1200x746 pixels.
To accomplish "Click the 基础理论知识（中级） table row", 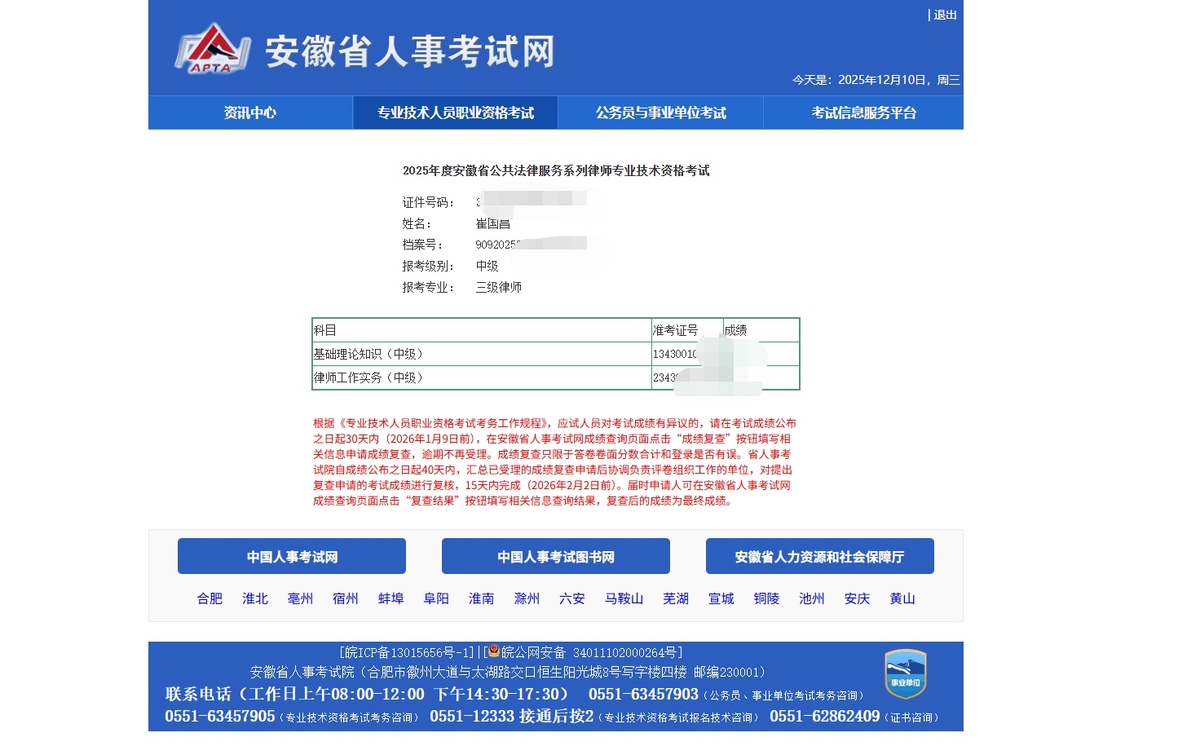I will [x=481, y=354].
